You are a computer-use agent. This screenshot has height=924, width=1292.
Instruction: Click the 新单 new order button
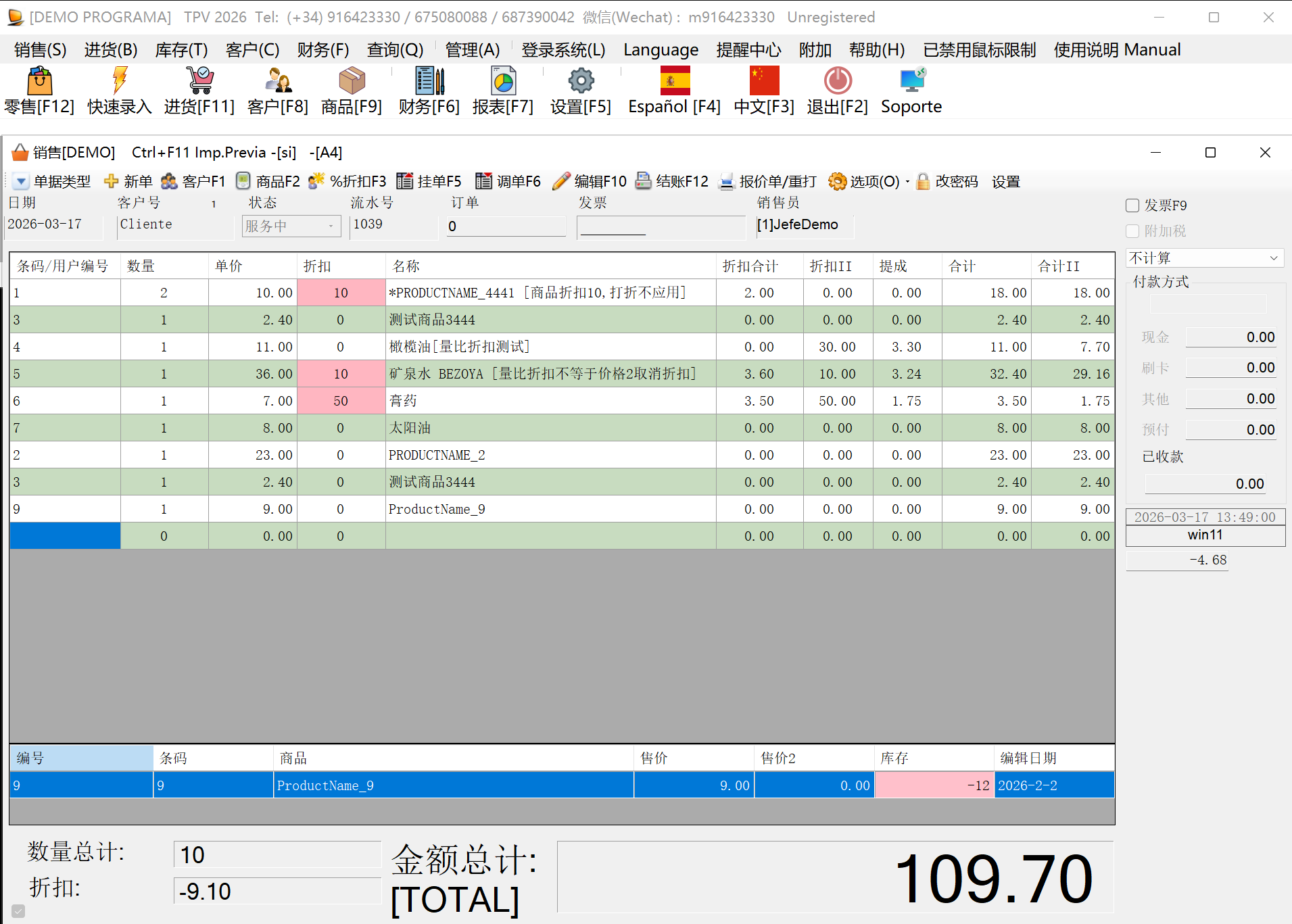pos(128,181)
